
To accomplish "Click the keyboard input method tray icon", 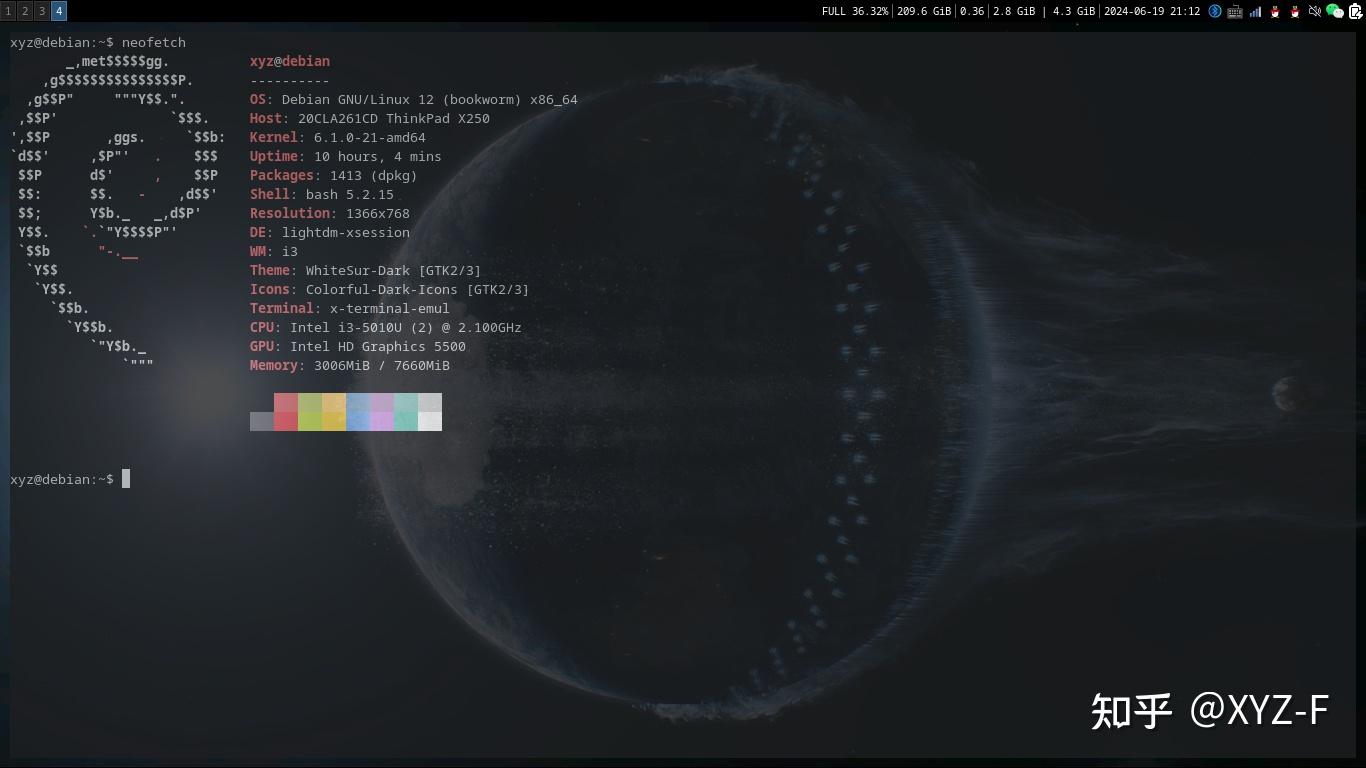I will click(x=1235, y=11).
